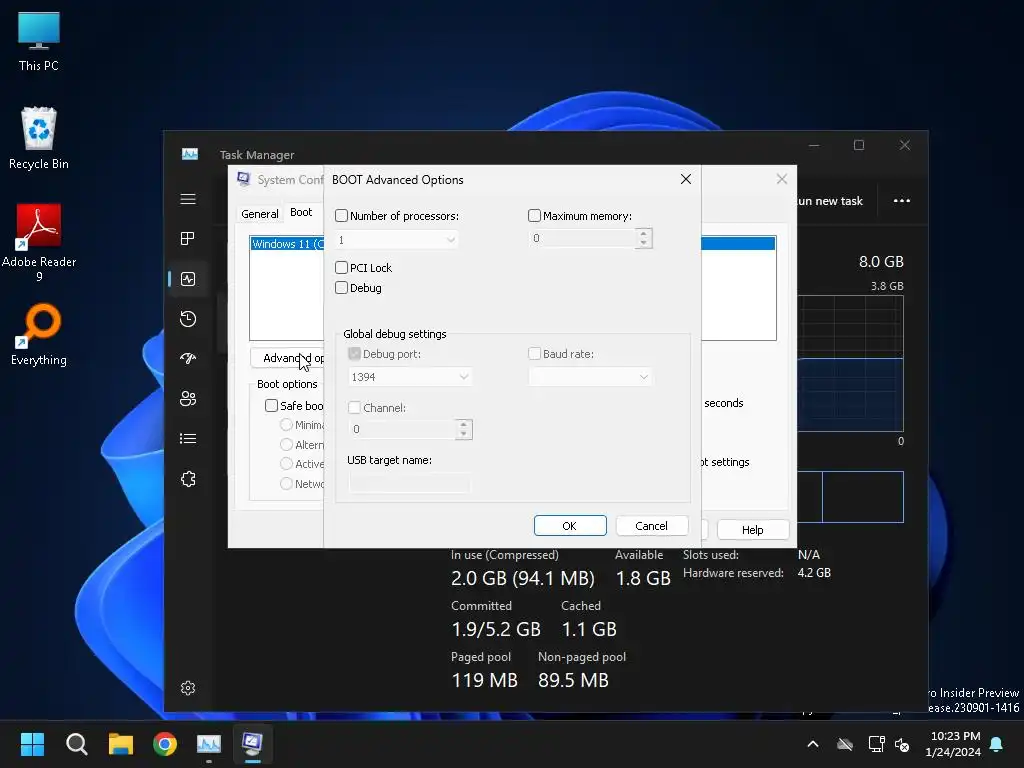
Task: Click Help button in System Configuration
Action: (x=752, y=530)
